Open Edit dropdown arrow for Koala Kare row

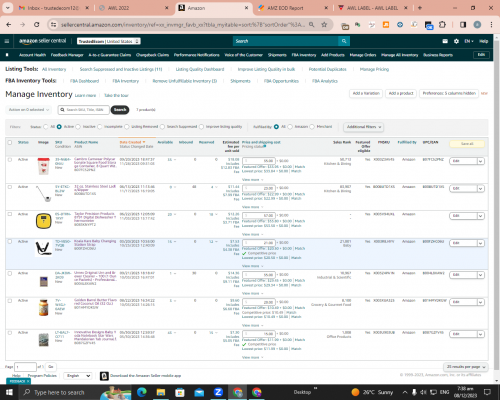[x=480, y=243]
